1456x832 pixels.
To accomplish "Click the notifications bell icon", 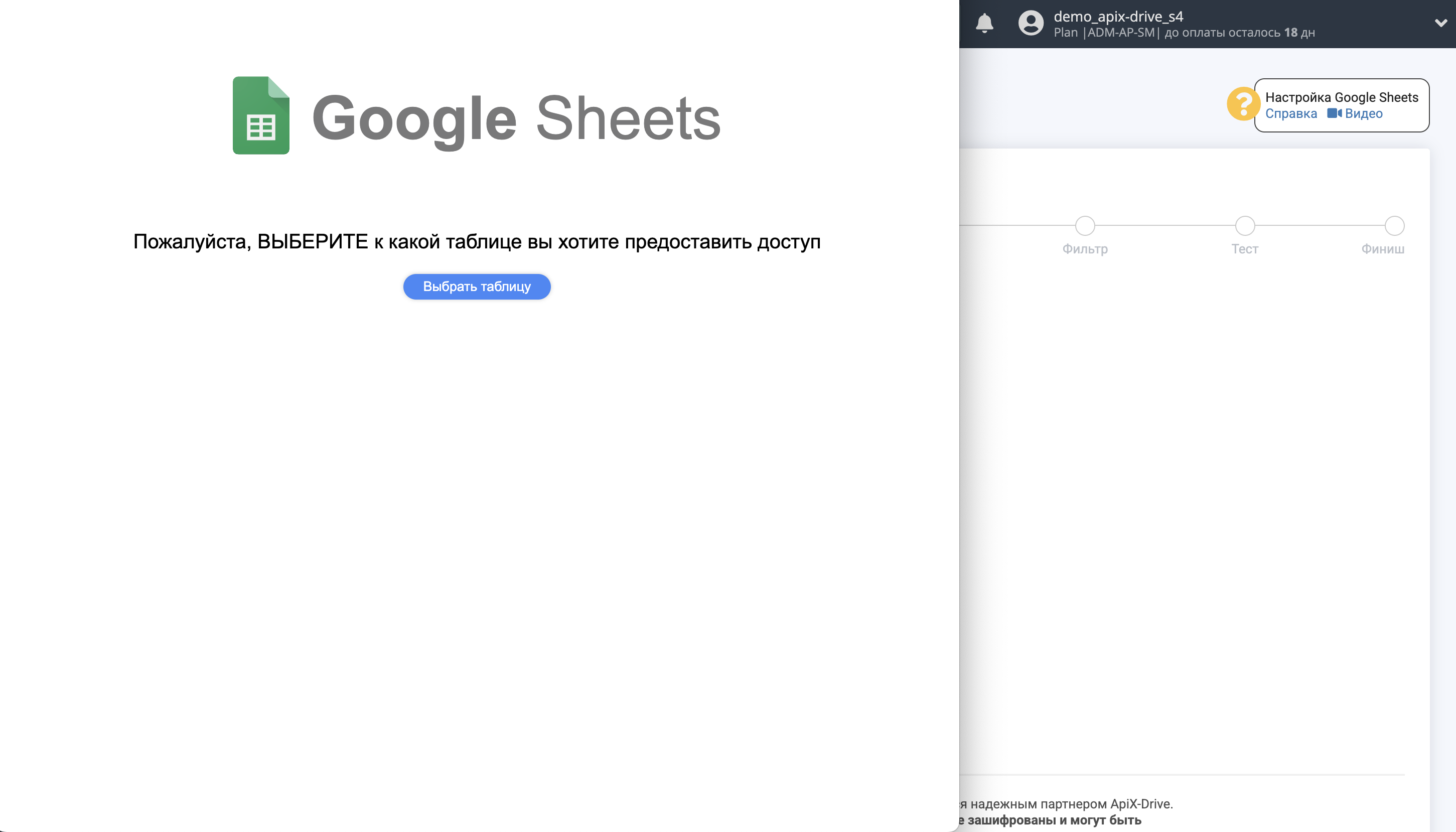I will click(x=984, y=24).
